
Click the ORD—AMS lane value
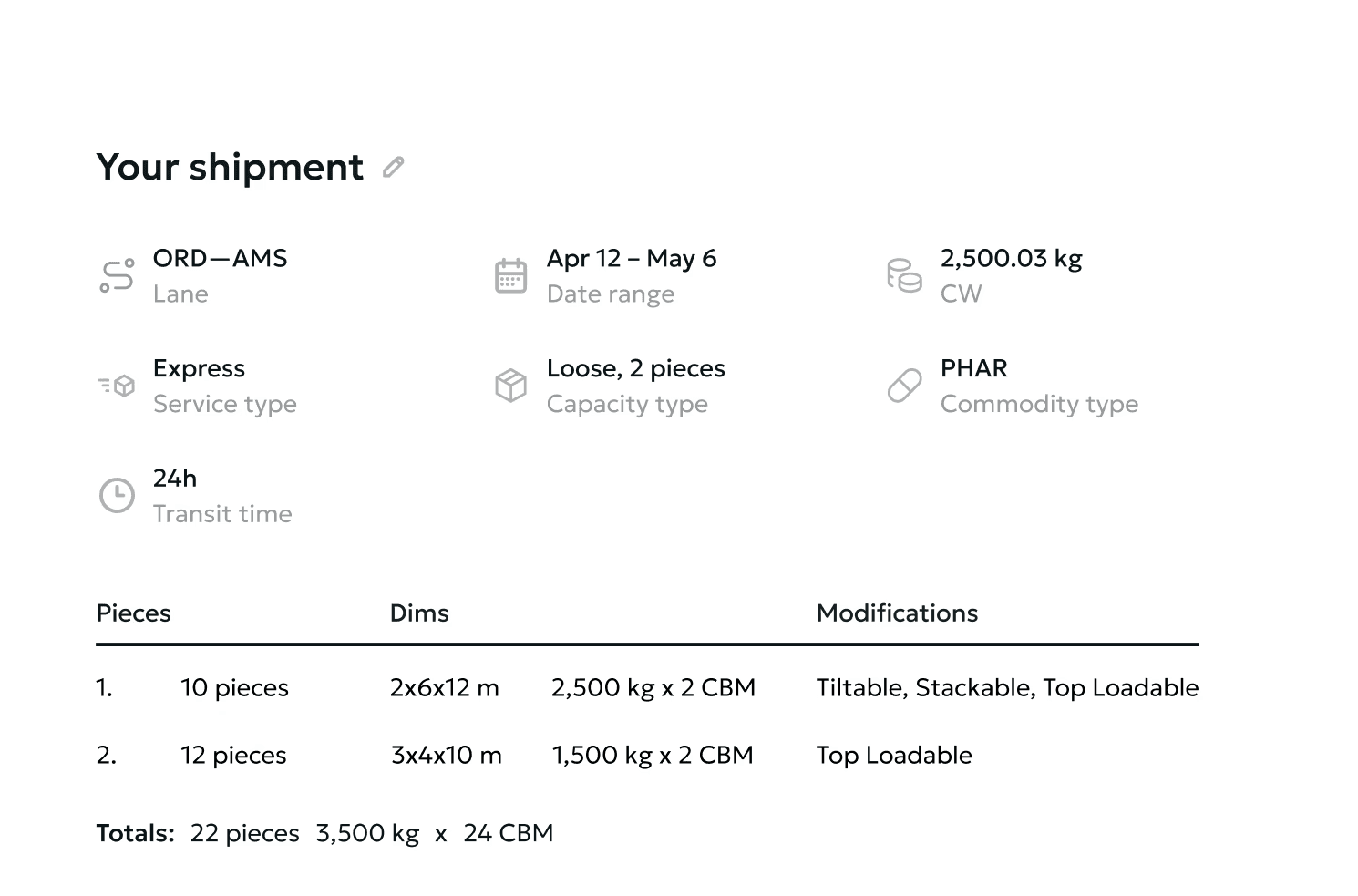220,259
